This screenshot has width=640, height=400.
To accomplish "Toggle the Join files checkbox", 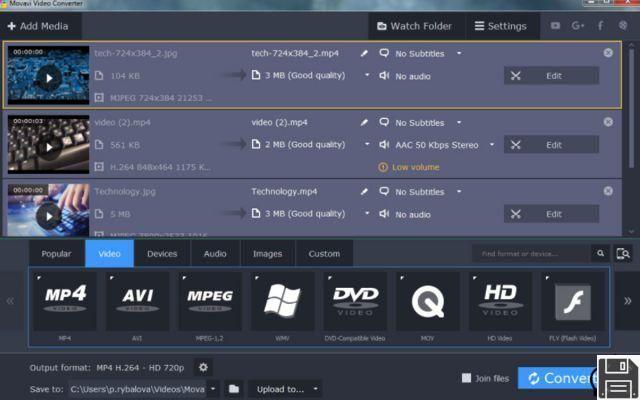I will click(467, 378).
